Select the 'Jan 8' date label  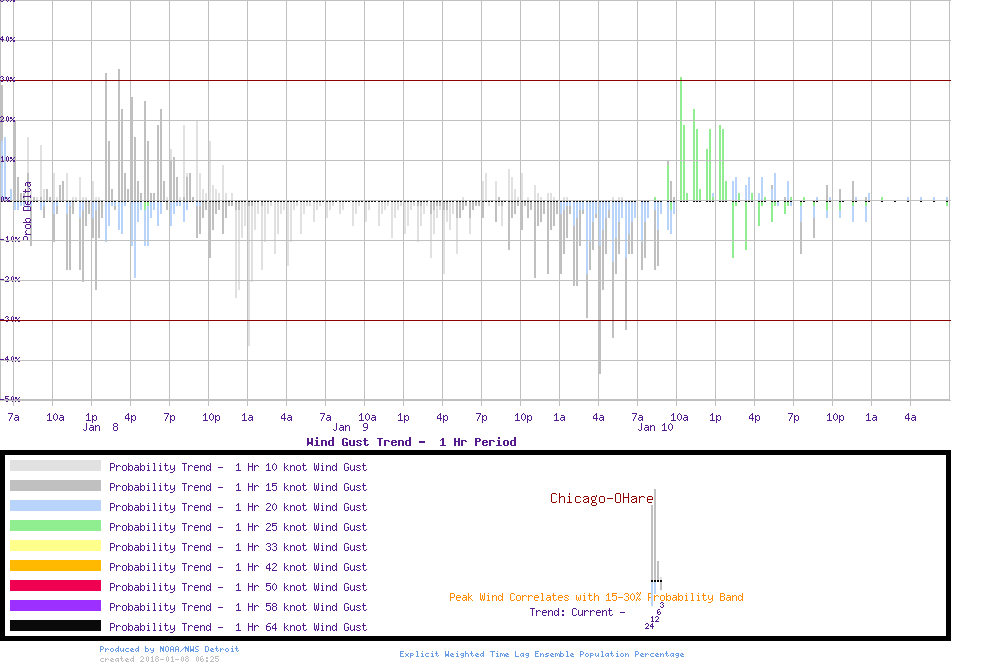tap(101, 427)
